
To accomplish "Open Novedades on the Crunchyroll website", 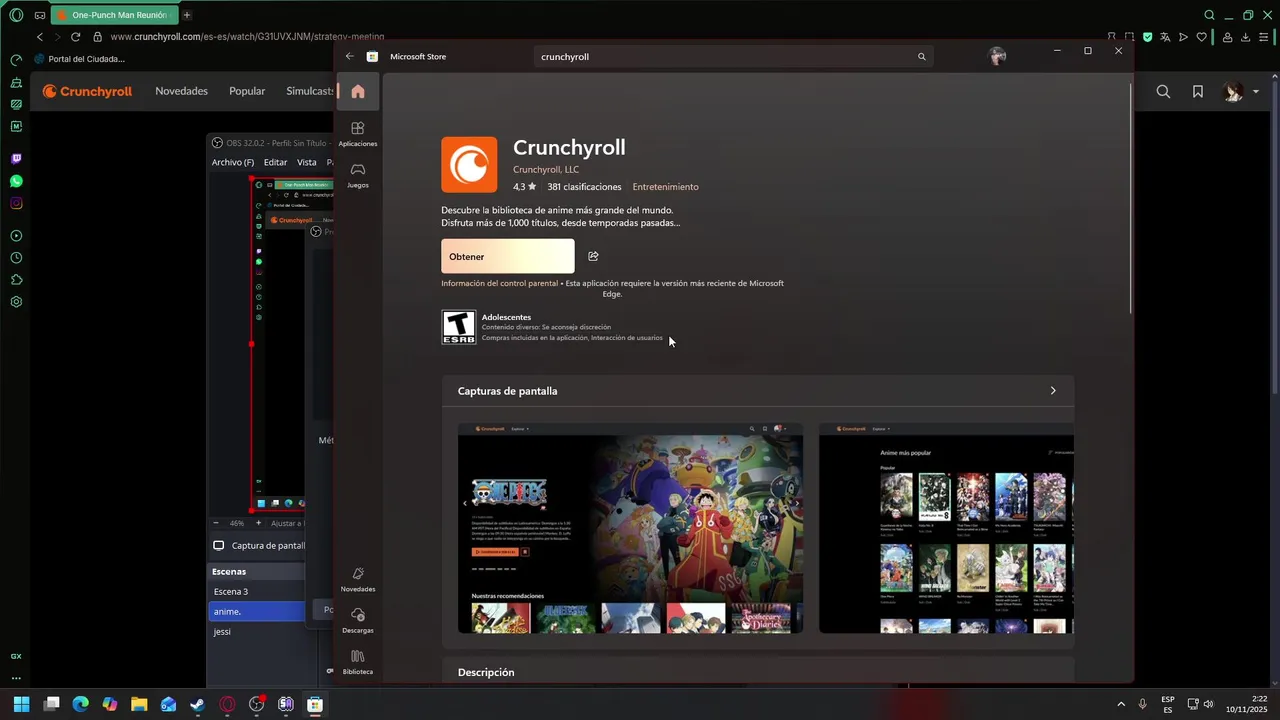I will tap(181, 91).
